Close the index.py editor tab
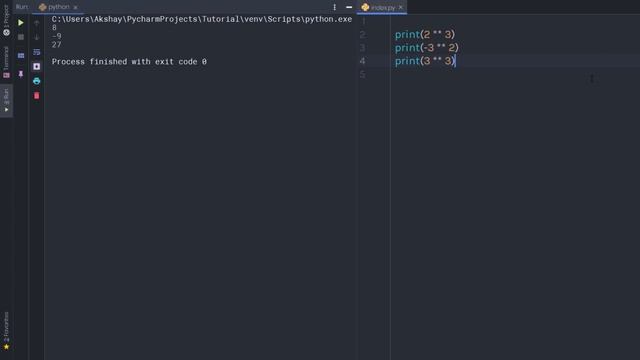 (401, 7)
